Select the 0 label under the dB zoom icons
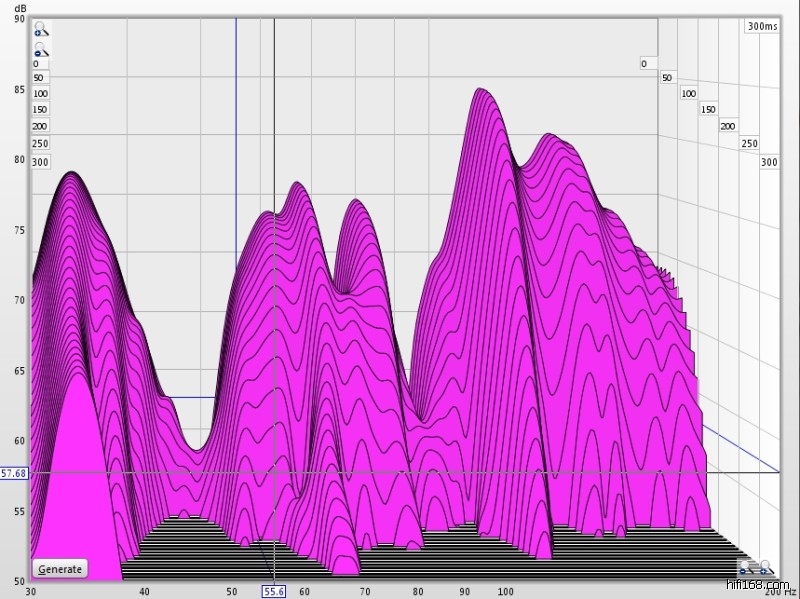800x599 pixels. click(36, 63)
